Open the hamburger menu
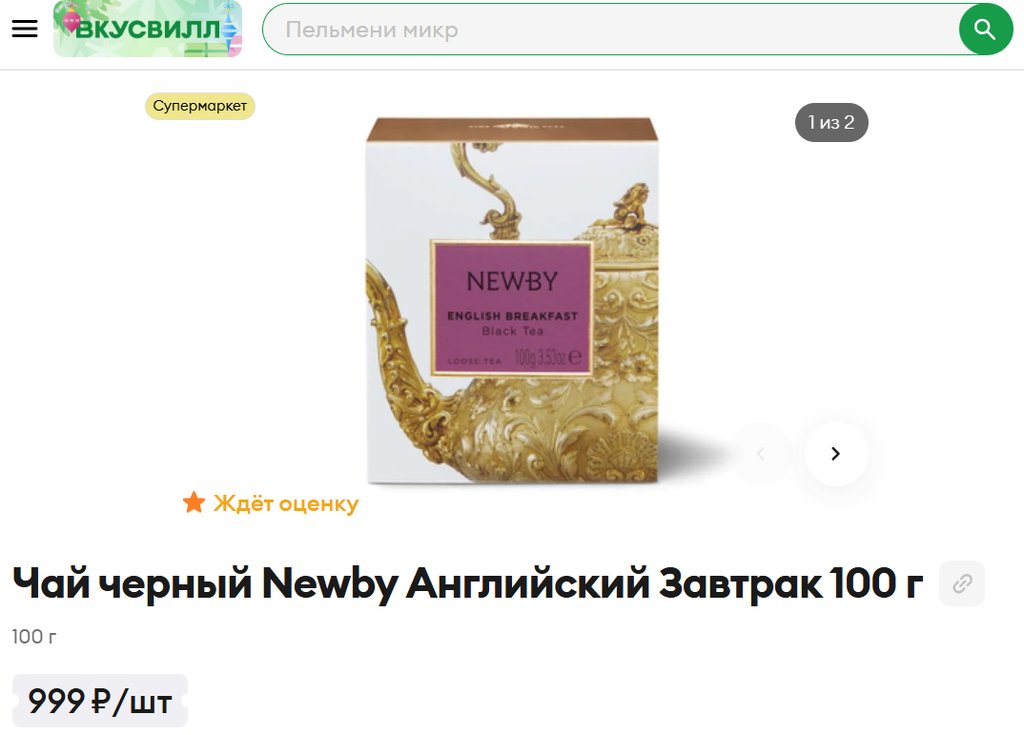 [25, 29]
